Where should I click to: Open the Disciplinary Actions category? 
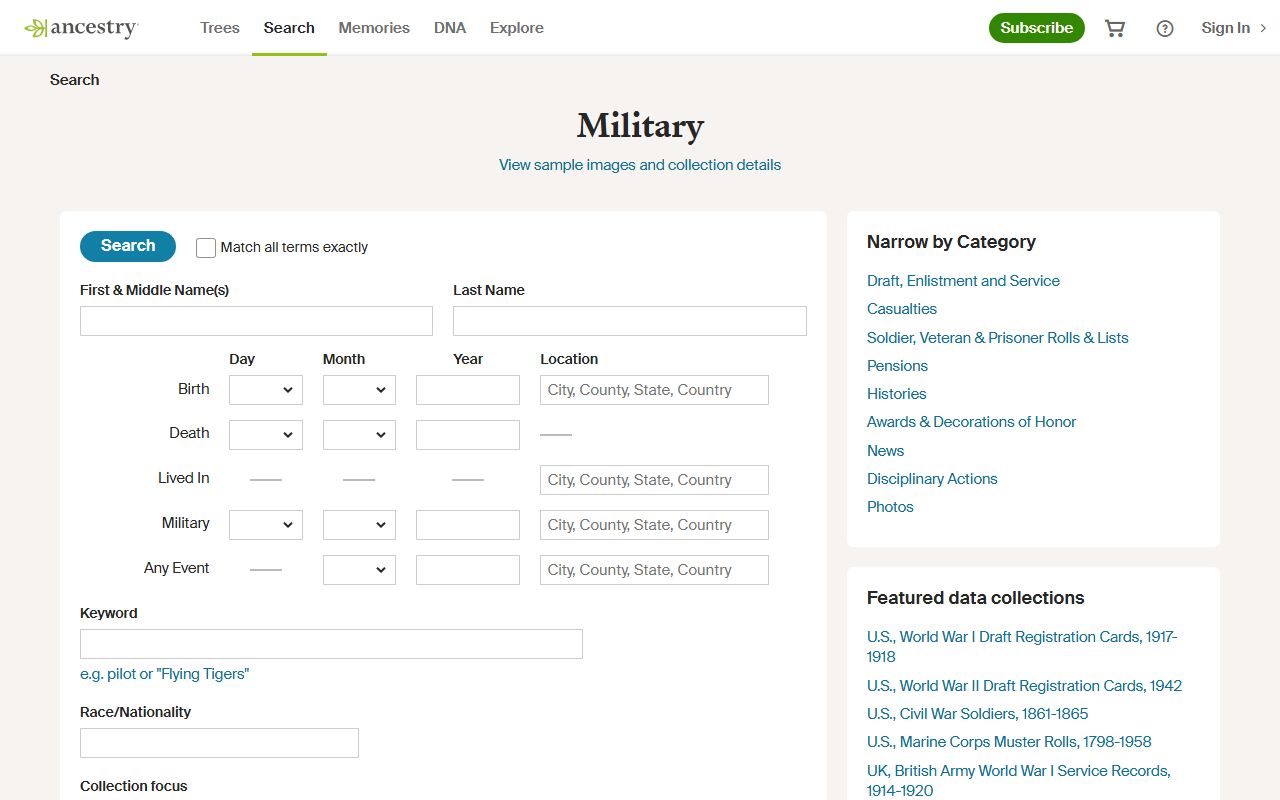[x=932, y=479]
